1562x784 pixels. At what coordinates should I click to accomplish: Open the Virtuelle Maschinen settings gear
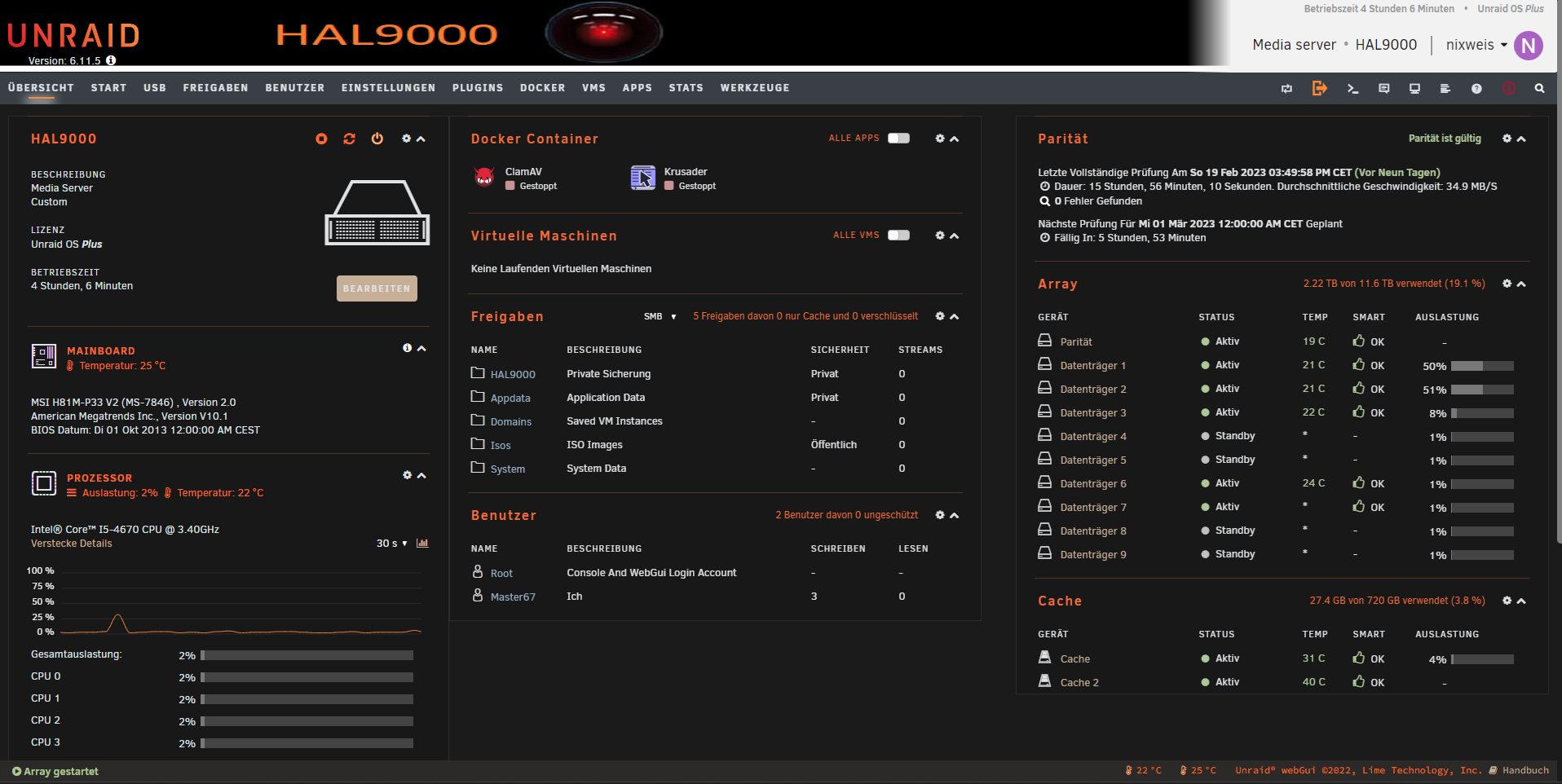pos(939,236)
